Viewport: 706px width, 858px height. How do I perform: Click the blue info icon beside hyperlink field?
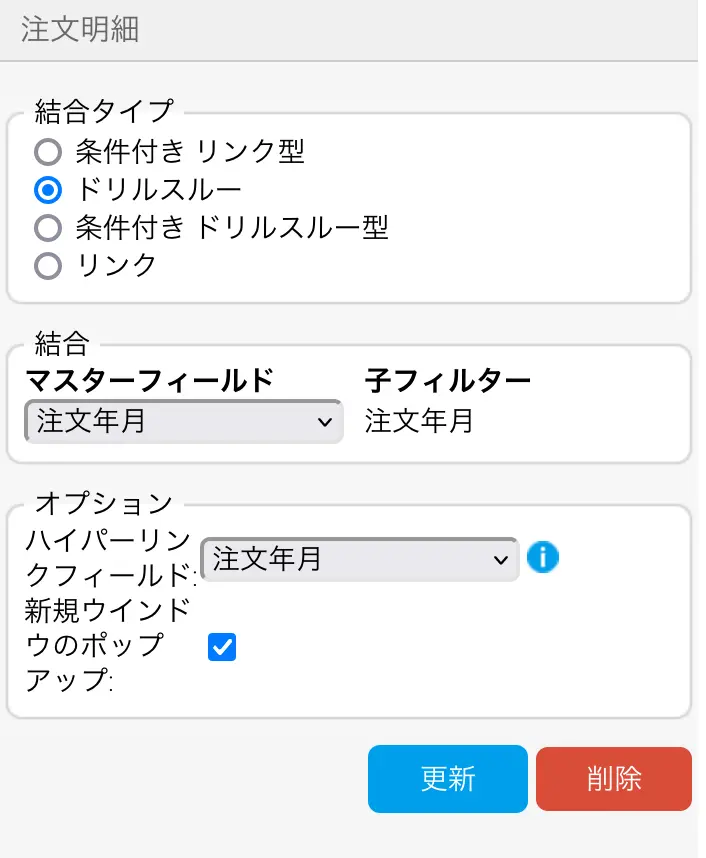pos(542,557)
